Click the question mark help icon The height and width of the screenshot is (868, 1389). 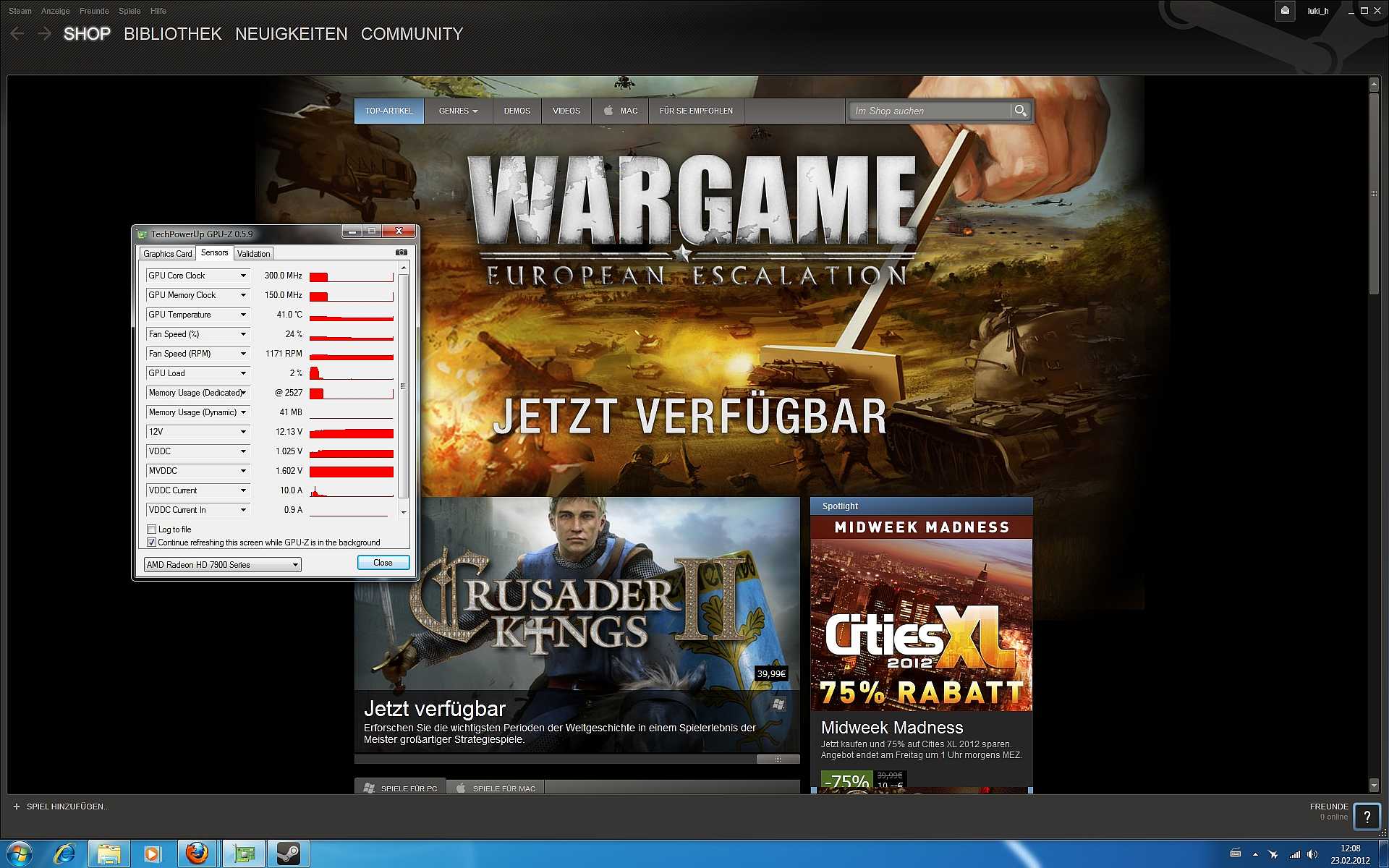click(1367, 817)
